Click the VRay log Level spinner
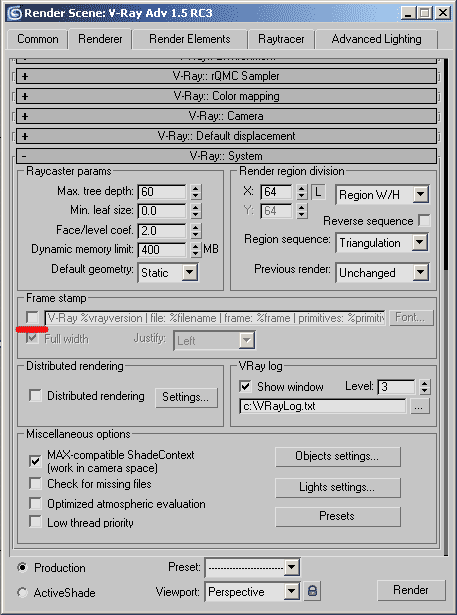Screen dimensions: 457x615 click(424, 387)
